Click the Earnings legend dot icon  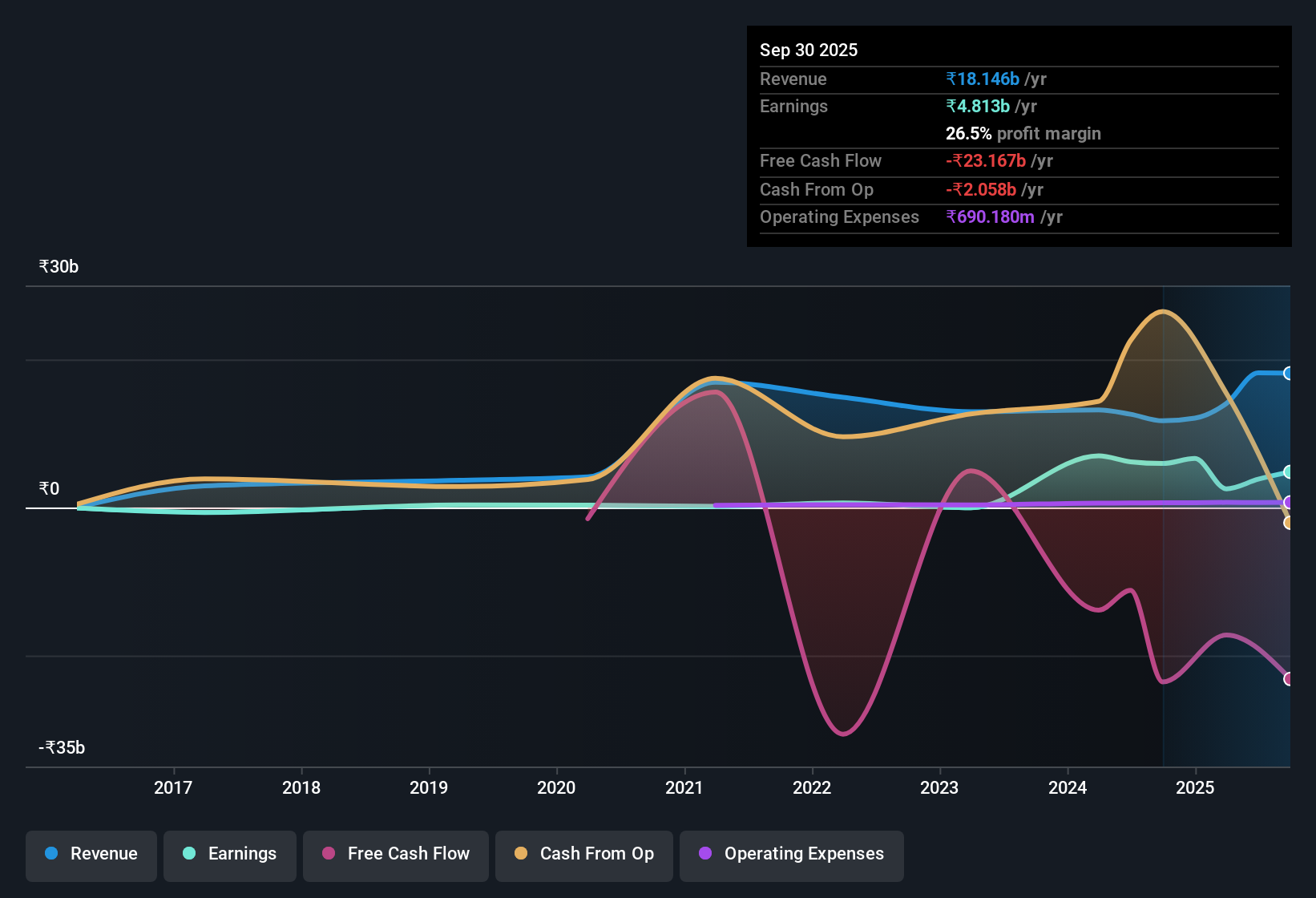(189, 855)
